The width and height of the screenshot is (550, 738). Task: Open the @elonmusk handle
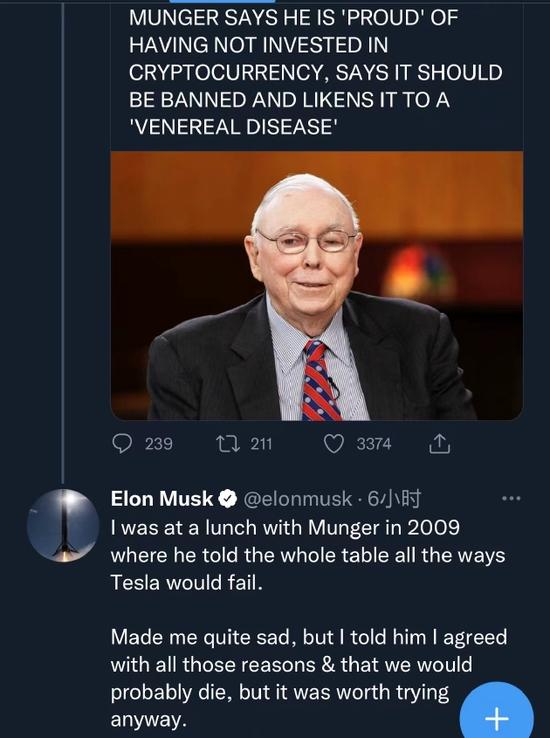297,499
